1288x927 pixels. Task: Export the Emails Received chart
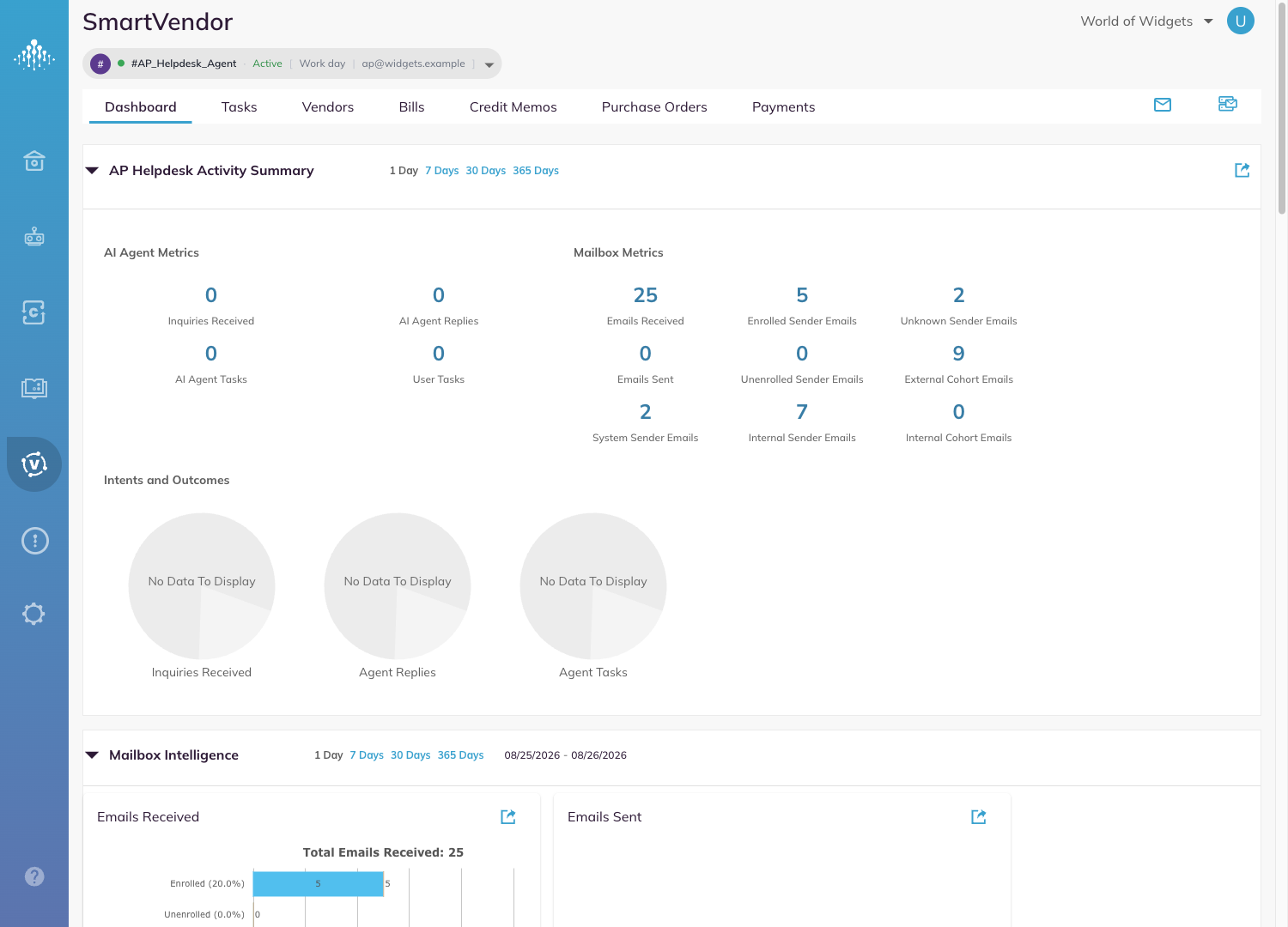508,816
